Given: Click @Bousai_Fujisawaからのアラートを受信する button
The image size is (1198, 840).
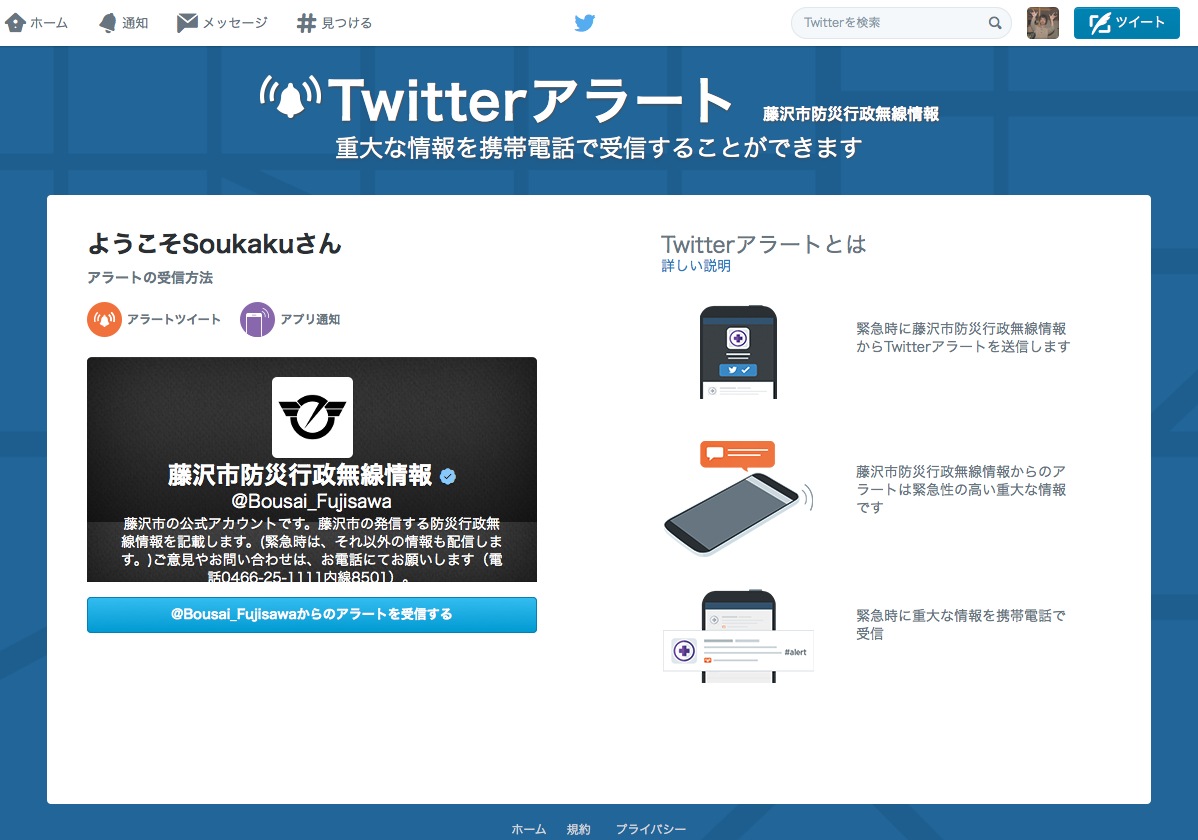Looking at the screenshot, I should [312, 615].
